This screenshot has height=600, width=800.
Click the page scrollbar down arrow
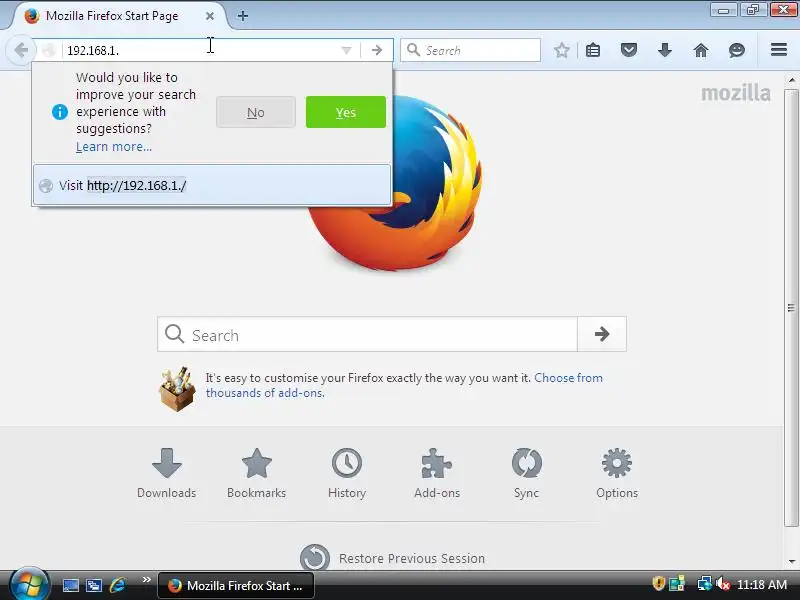(x=791, y=561)
